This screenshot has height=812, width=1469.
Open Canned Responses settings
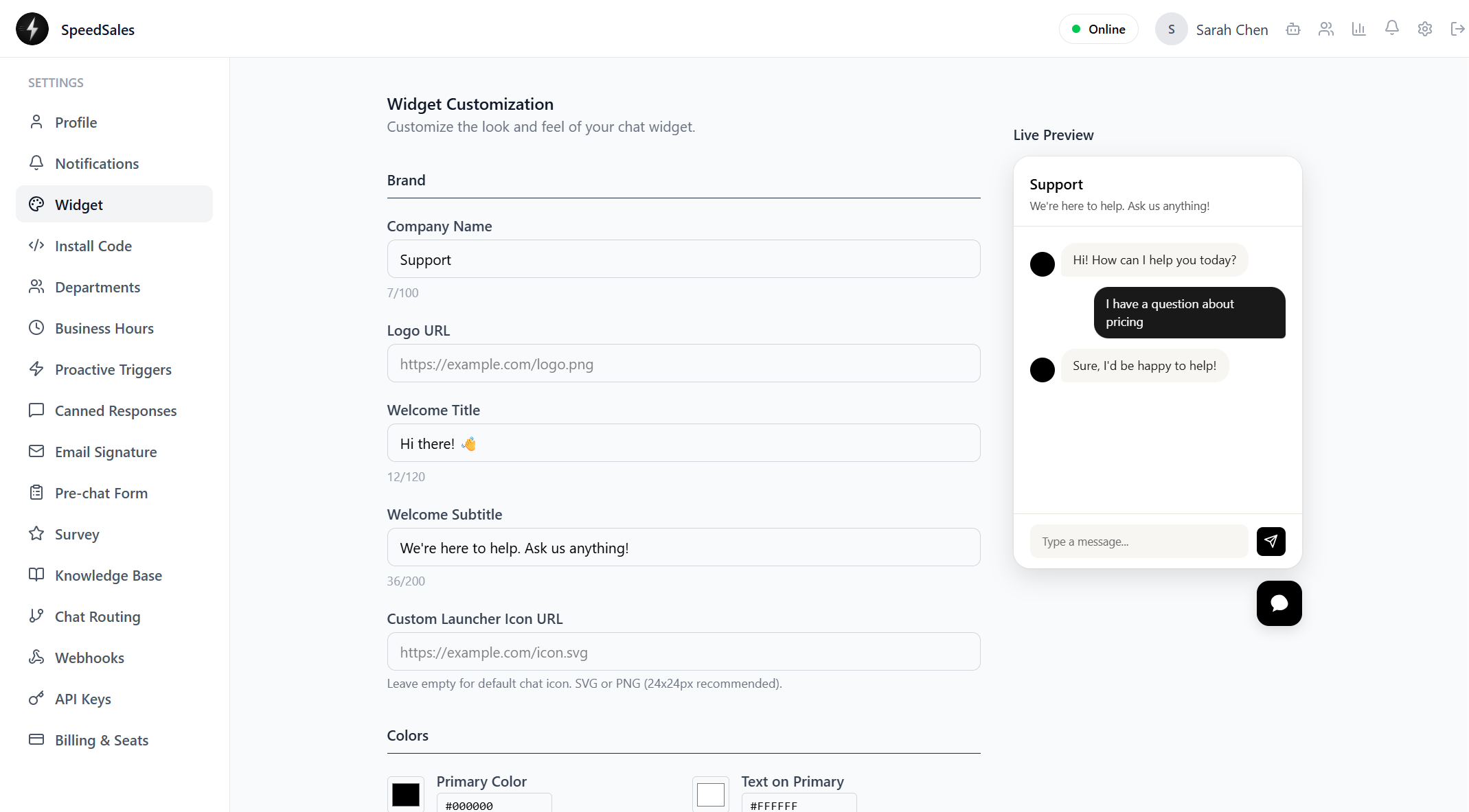[x=114, y=410]
